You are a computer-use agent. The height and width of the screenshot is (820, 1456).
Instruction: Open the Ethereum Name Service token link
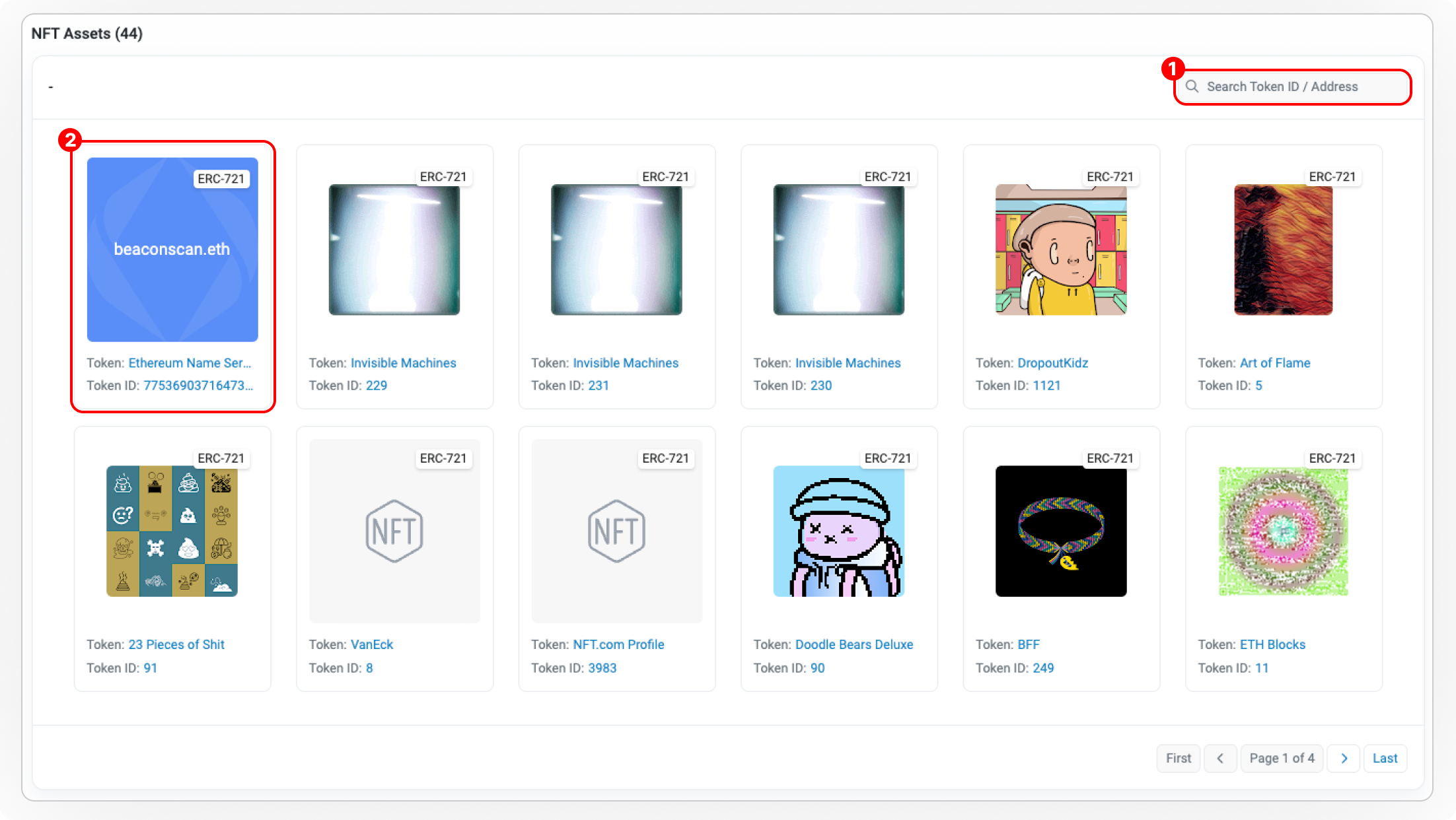pyautogui.click(x=190, y=363)
